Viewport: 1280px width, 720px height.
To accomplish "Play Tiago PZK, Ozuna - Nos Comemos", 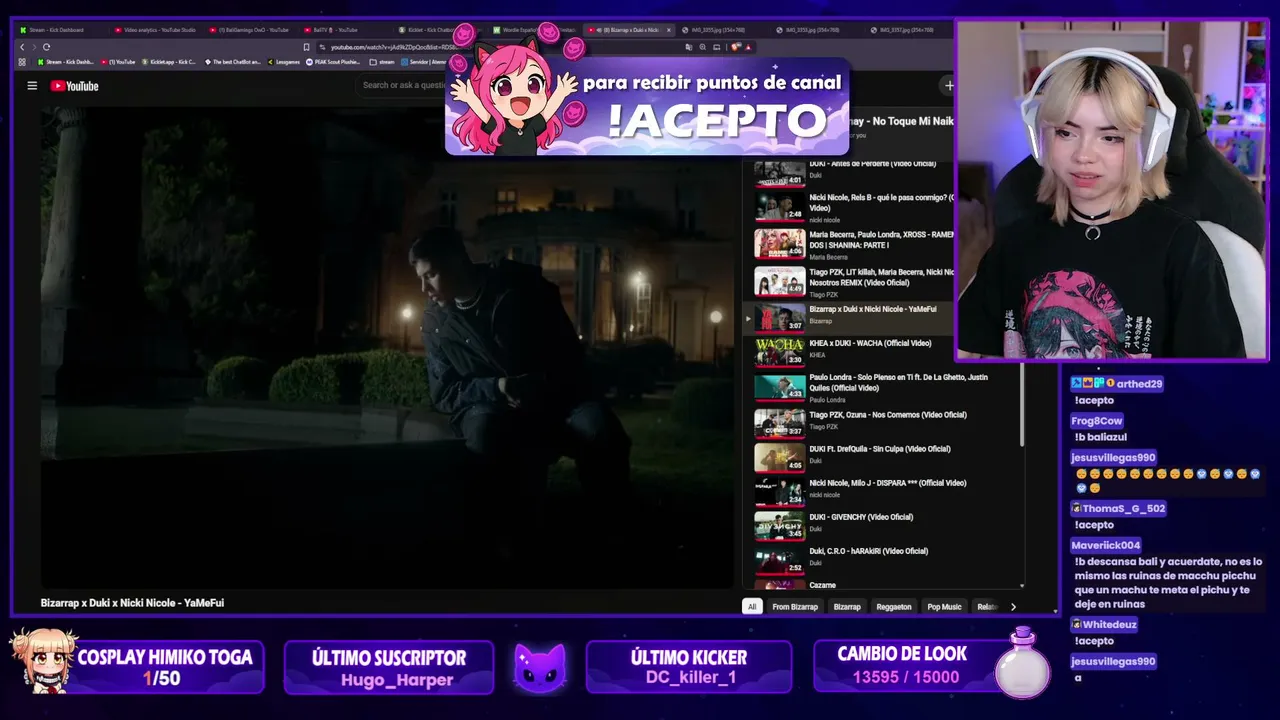I will point(887,415).
